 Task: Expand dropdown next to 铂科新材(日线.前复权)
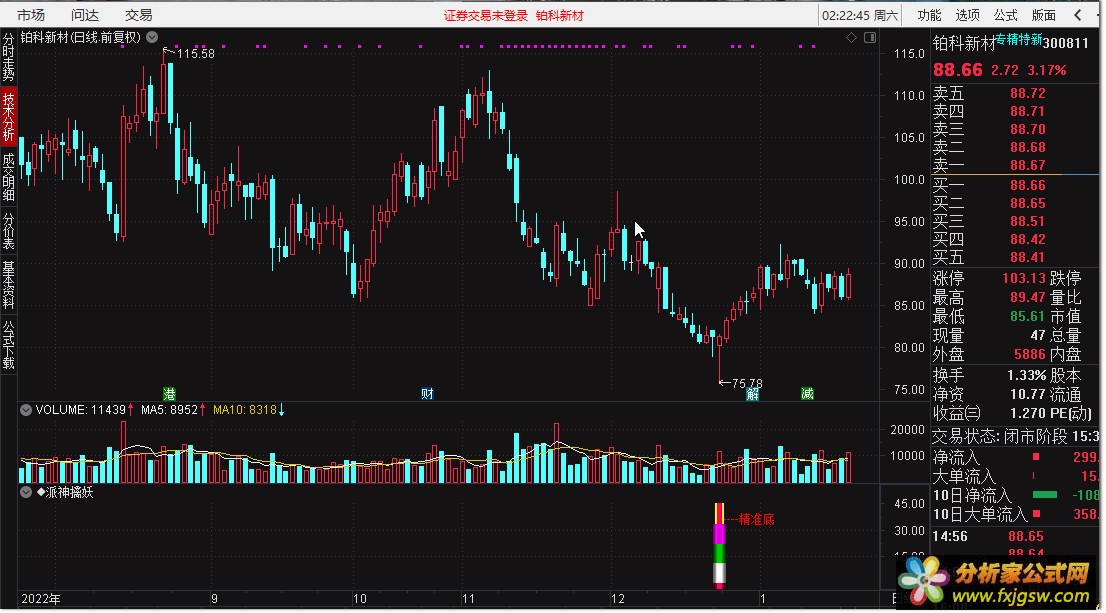[152, 37]
